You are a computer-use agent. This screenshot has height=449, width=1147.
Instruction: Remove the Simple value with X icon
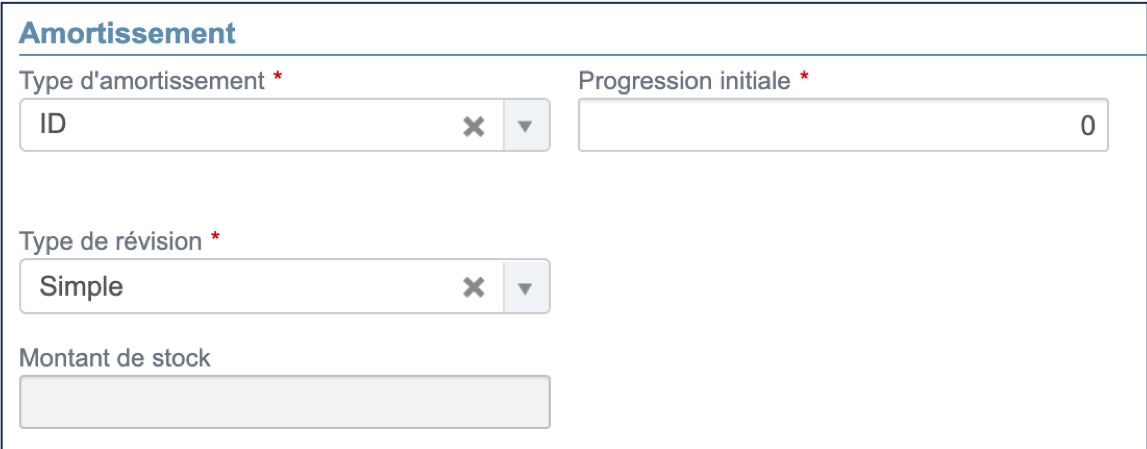click(473, 287)
